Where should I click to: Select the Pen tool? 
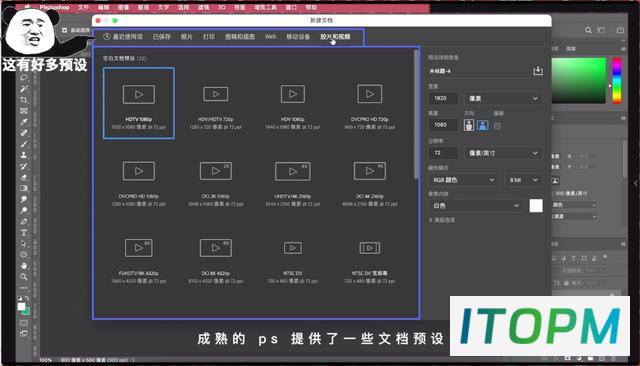pyautogui.click(x=24, y=221)
